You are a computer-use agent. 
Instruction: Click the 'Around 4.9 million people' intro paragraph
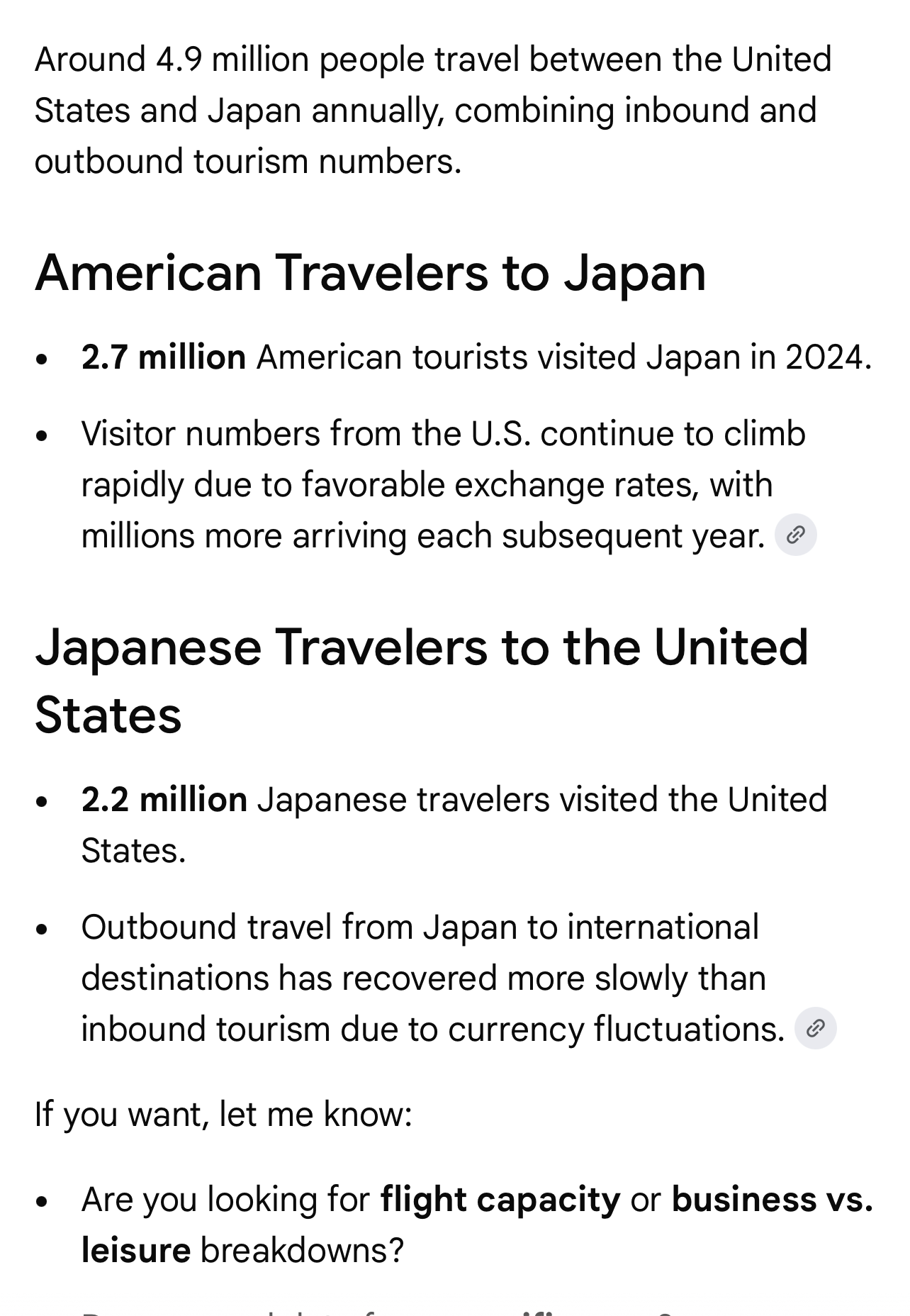(433, 110)
